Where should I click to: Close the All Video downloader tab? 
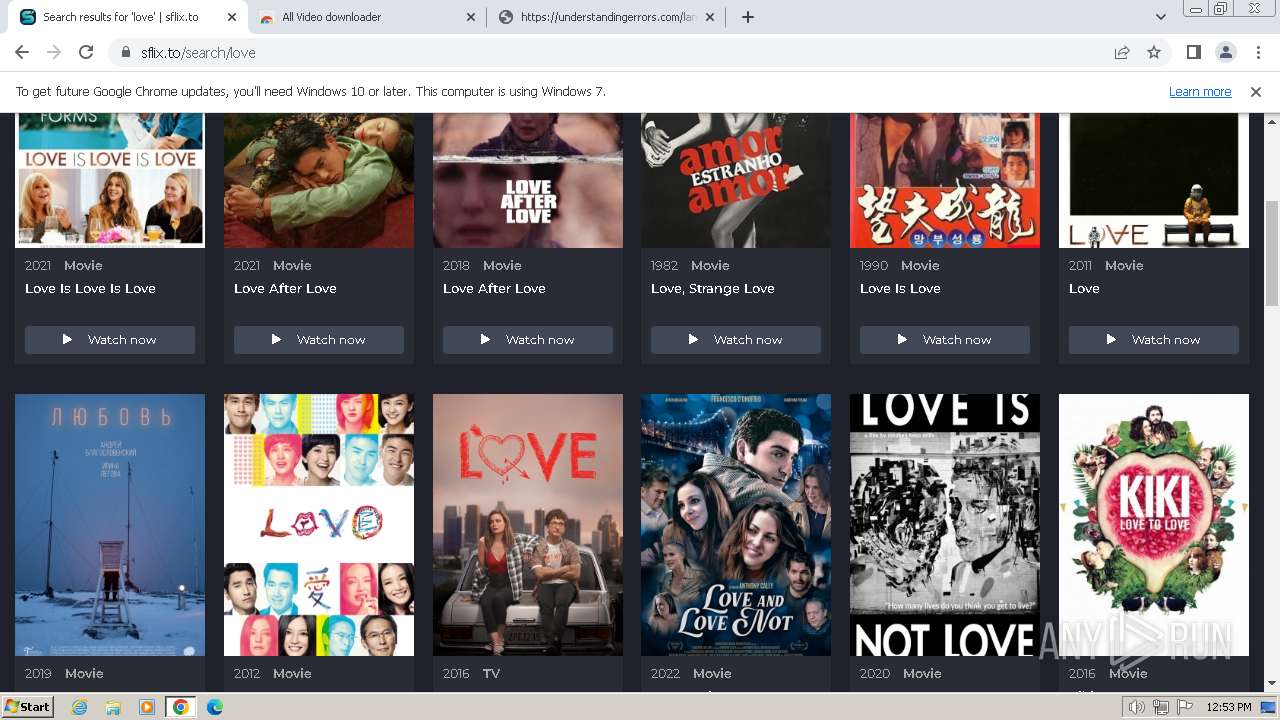point(470,17)
